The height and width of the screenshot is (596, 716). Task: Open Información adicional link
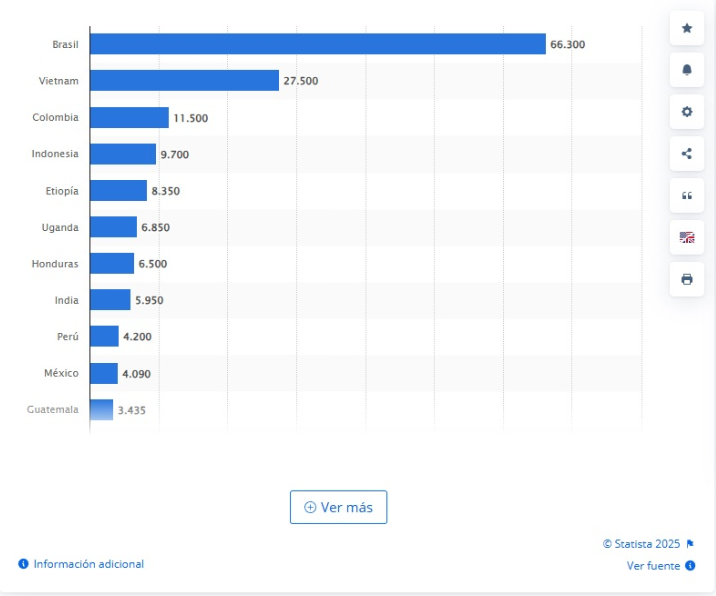(88, 564)
